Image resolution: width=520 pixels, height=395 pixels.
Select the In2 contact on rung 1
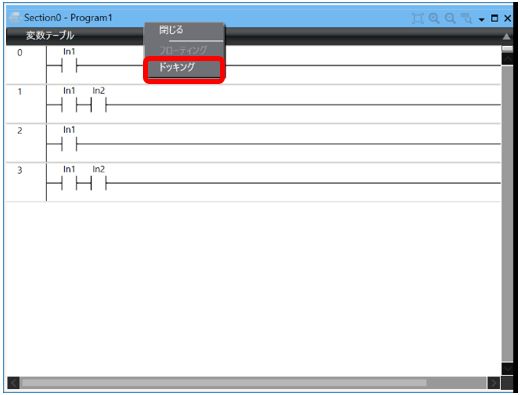pyautogui.click(x=98, y=104)
